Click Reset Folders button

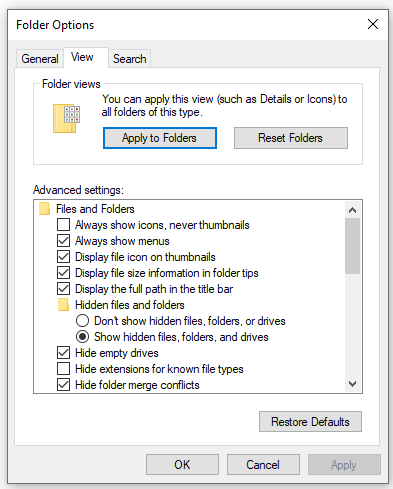291,138
